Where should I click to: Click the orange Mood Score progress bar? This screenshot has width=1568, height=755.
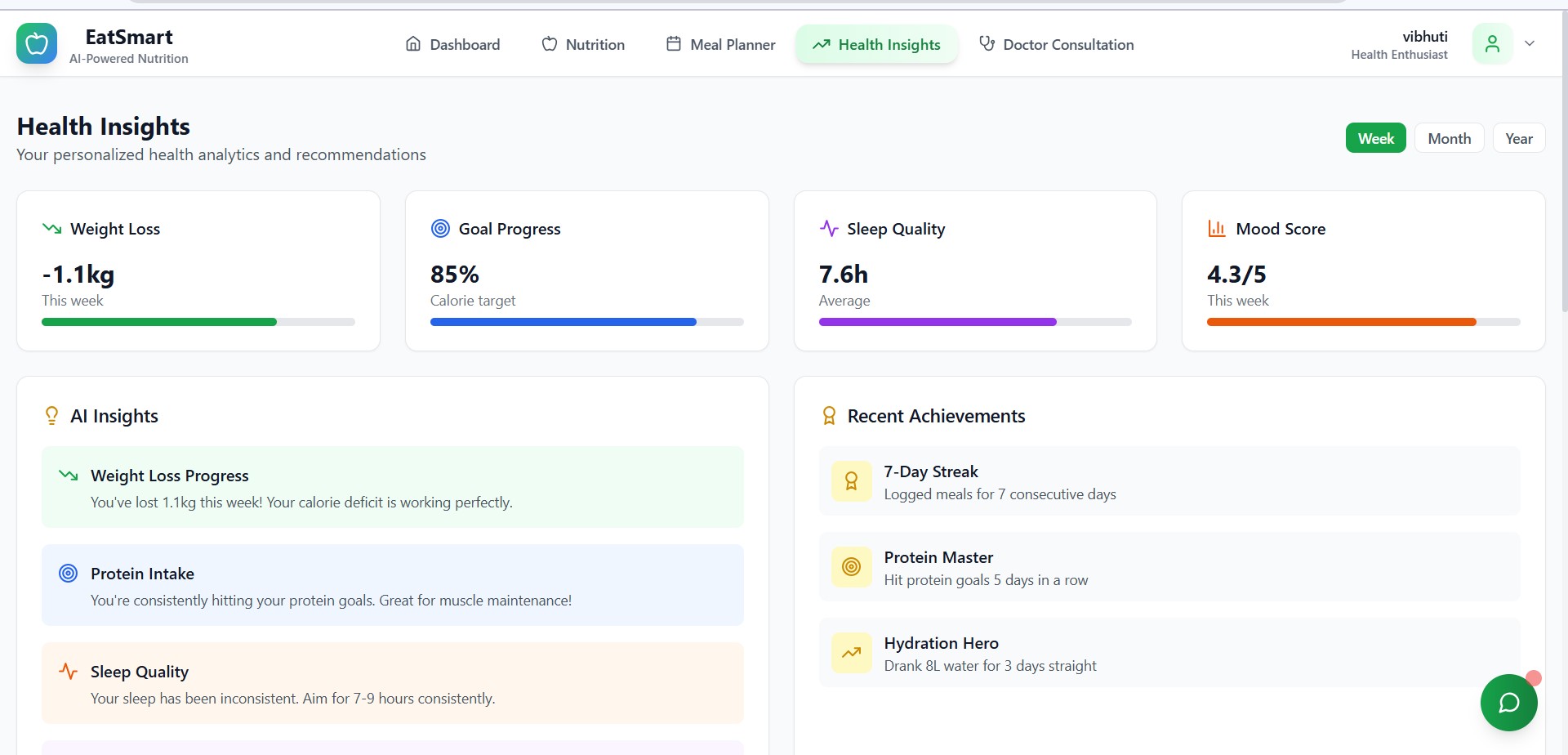coord(1364,322)
